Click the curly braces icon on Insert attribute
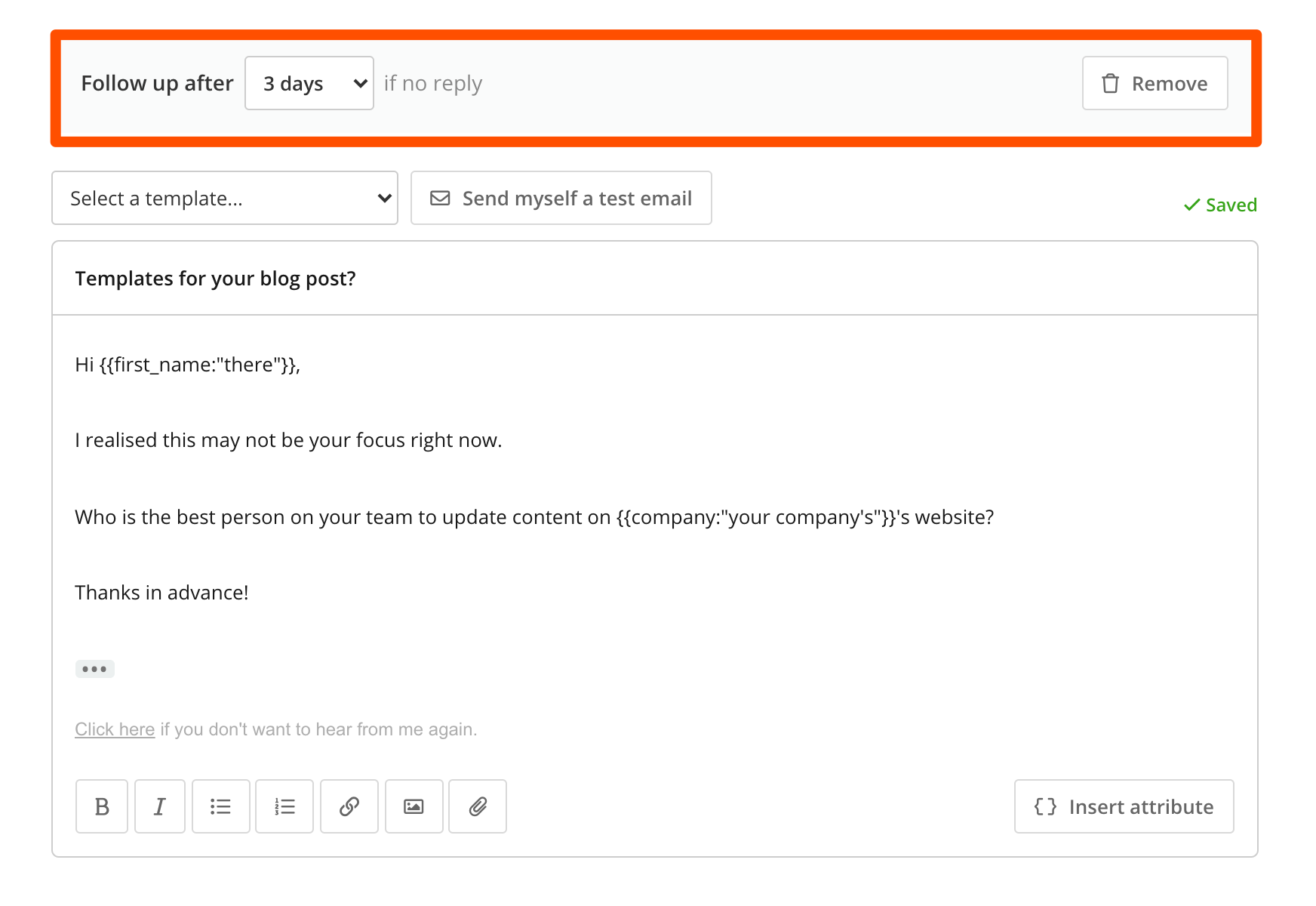Image resolution: width=1316 pixels, height=906 pixels. (x=1046, y=806)
